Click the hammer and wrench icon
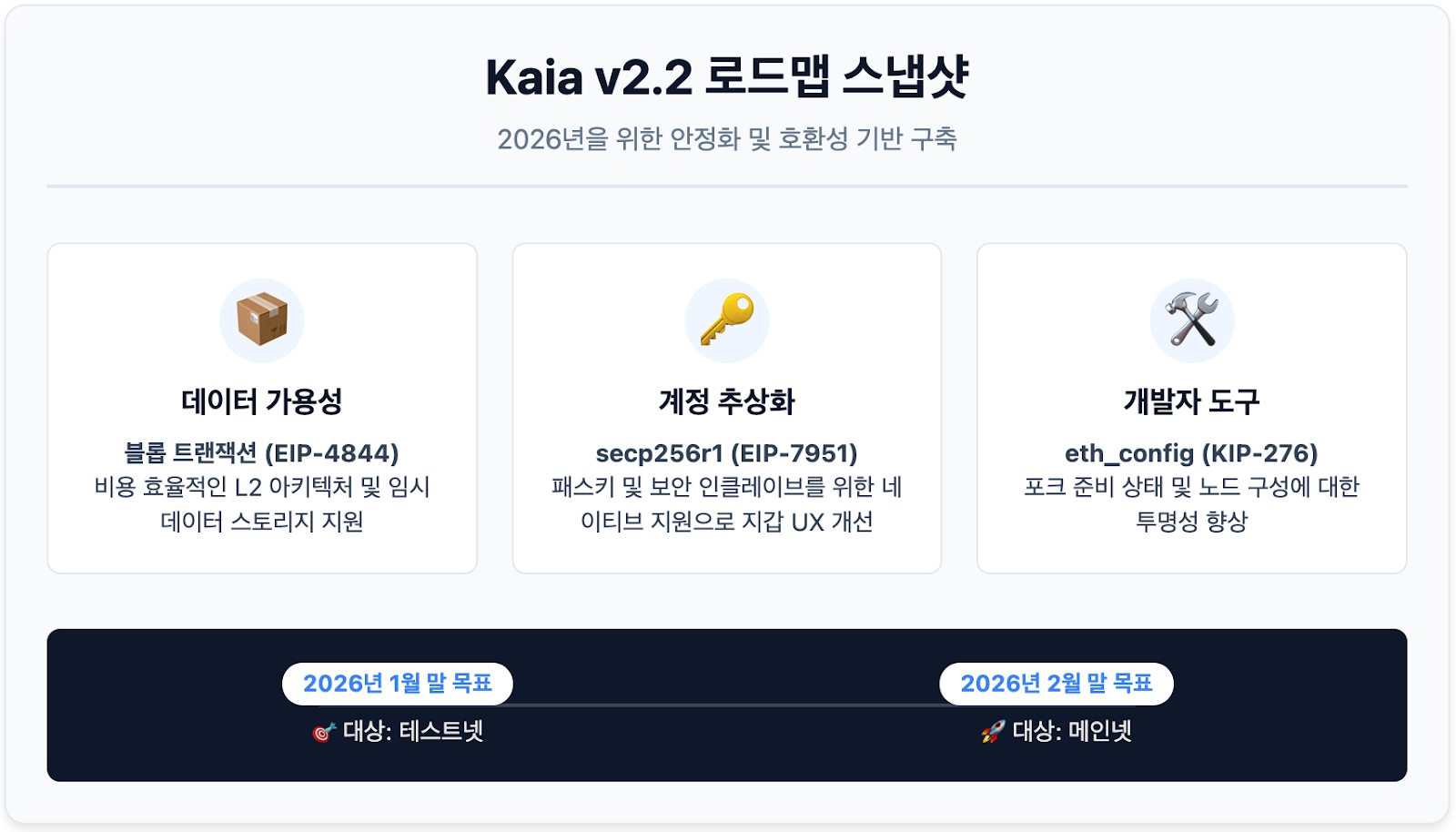This screenshot has height=832, width=1456. (x=1192, y=320)
